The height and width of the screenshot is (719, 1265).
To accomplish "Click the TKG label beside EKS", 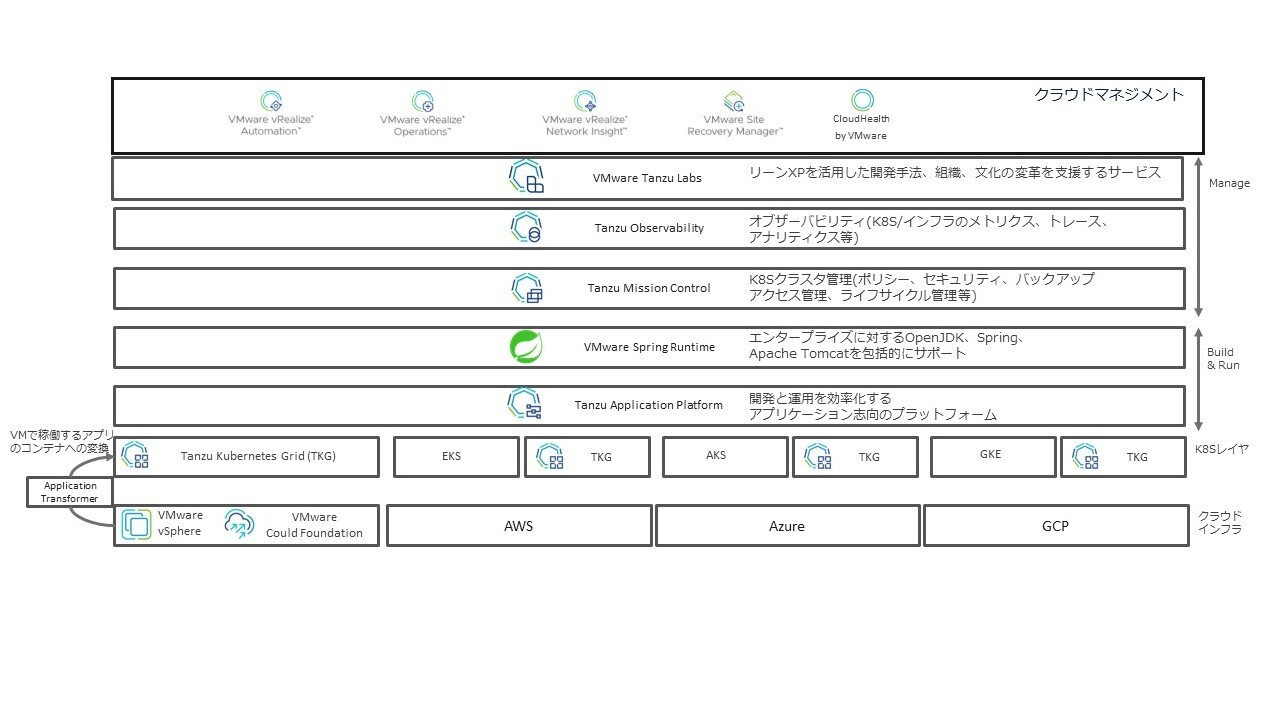I will tap(601, 457).
